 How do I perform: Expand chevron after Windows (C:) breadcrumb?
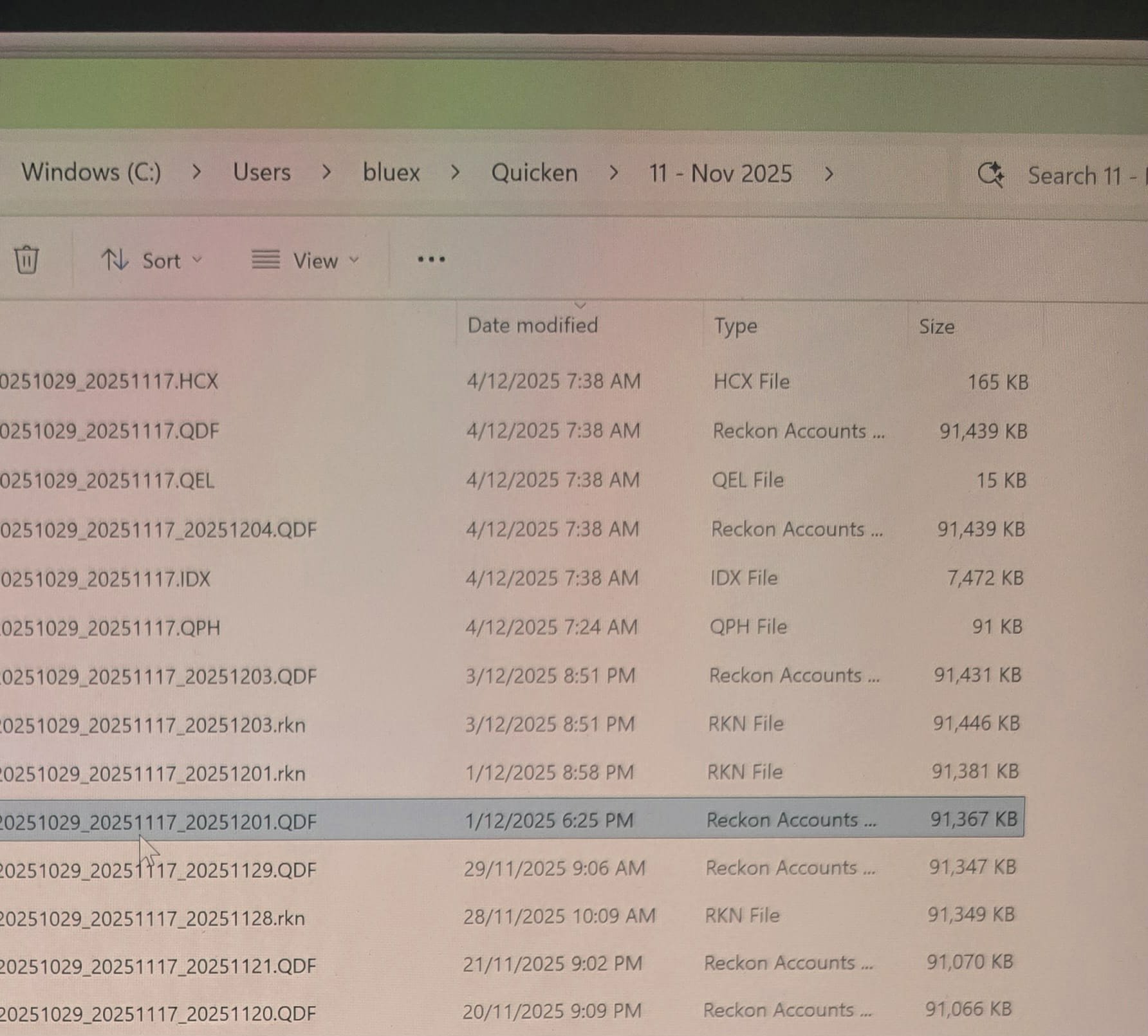(197, 172)
